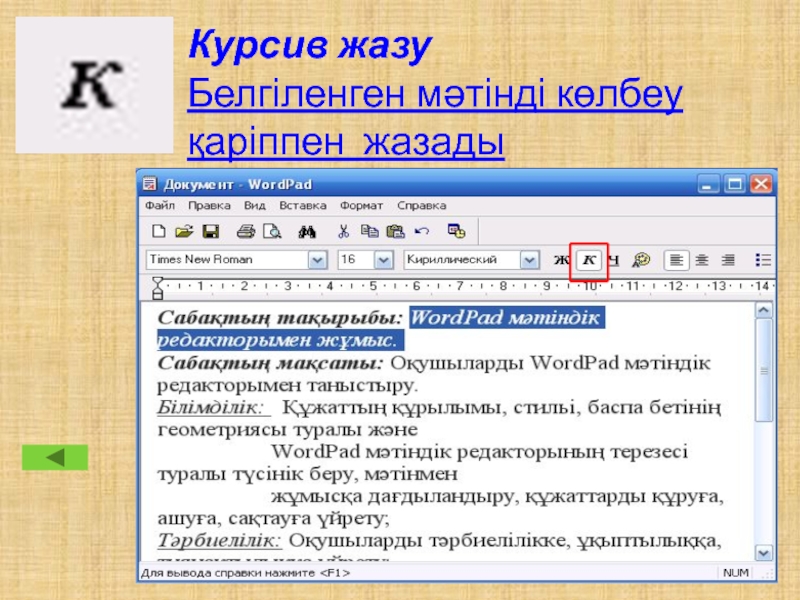This screenshot has height=600, width=800.
Task: Click the heading Курсив жазу
Action: [x=310, y=45]
